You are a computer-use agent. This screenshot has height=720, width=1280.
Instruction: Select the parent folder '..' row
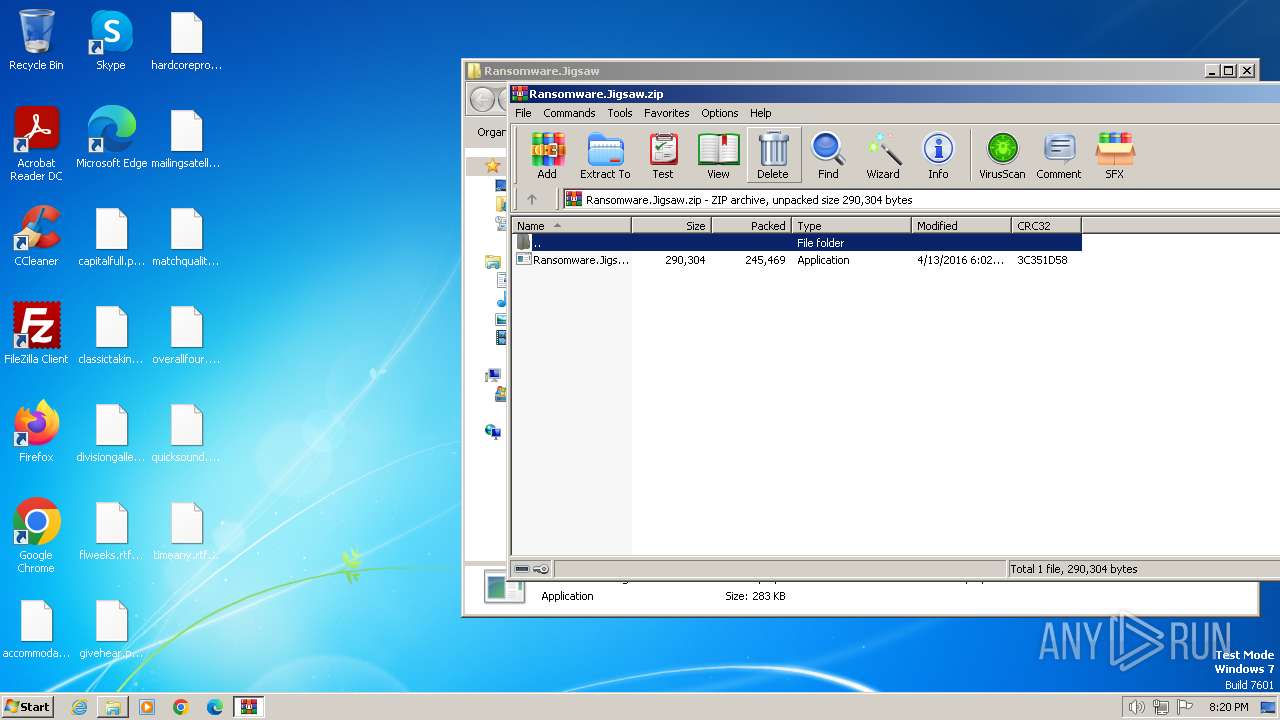click(x=797, y=243)
